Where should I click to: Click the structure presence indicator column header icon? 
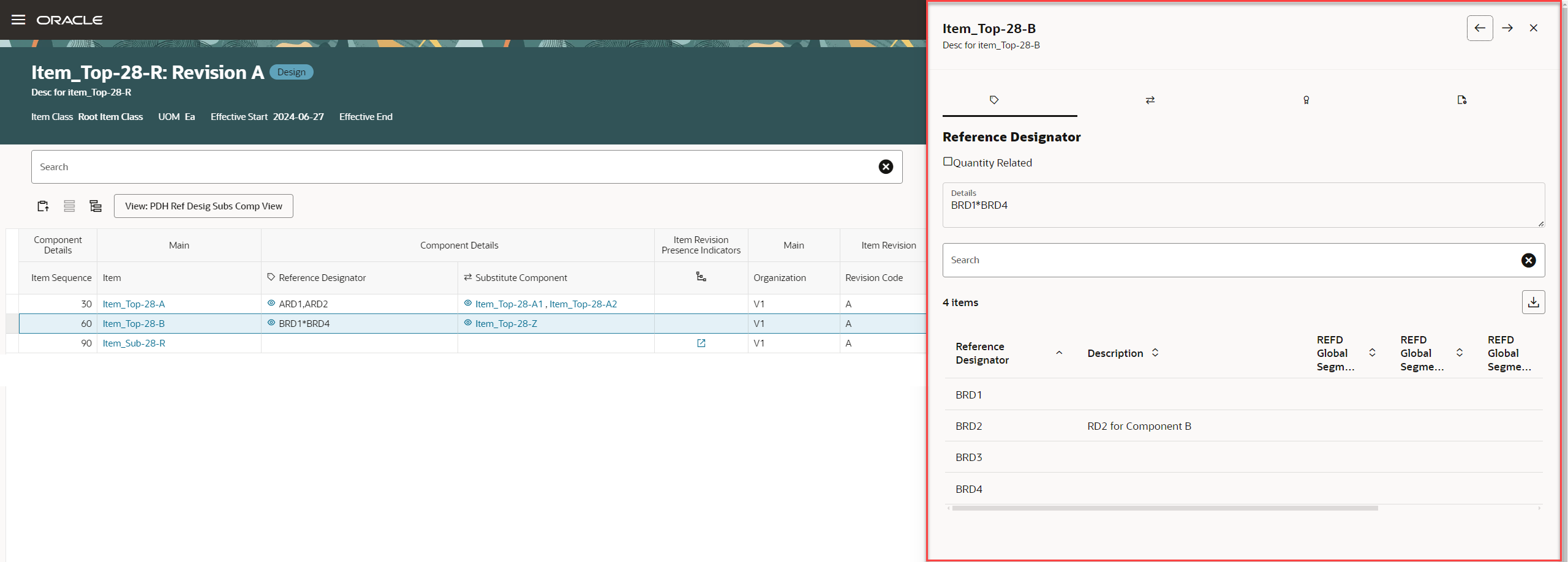701,277
